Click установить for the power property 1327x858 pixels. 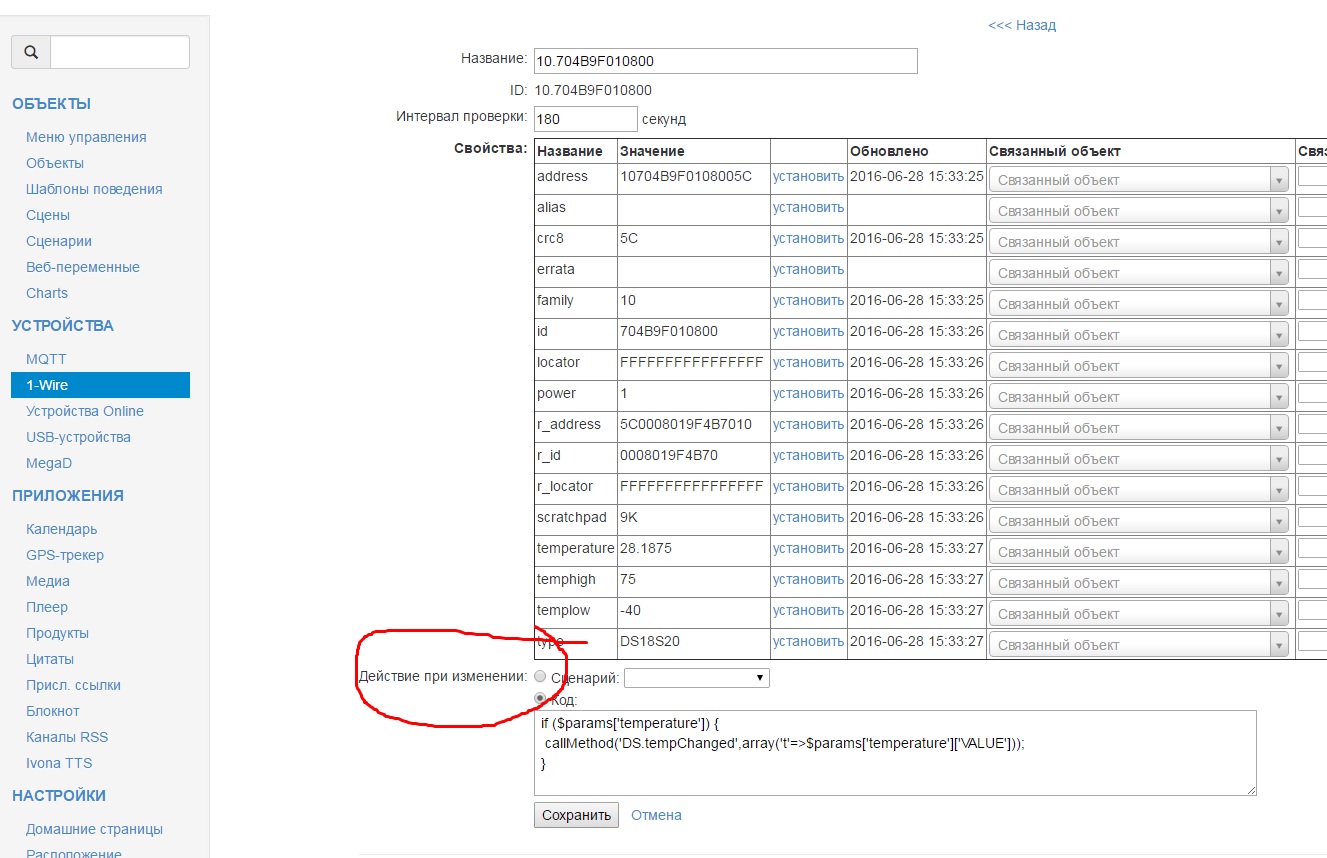[x=809, y=393]
